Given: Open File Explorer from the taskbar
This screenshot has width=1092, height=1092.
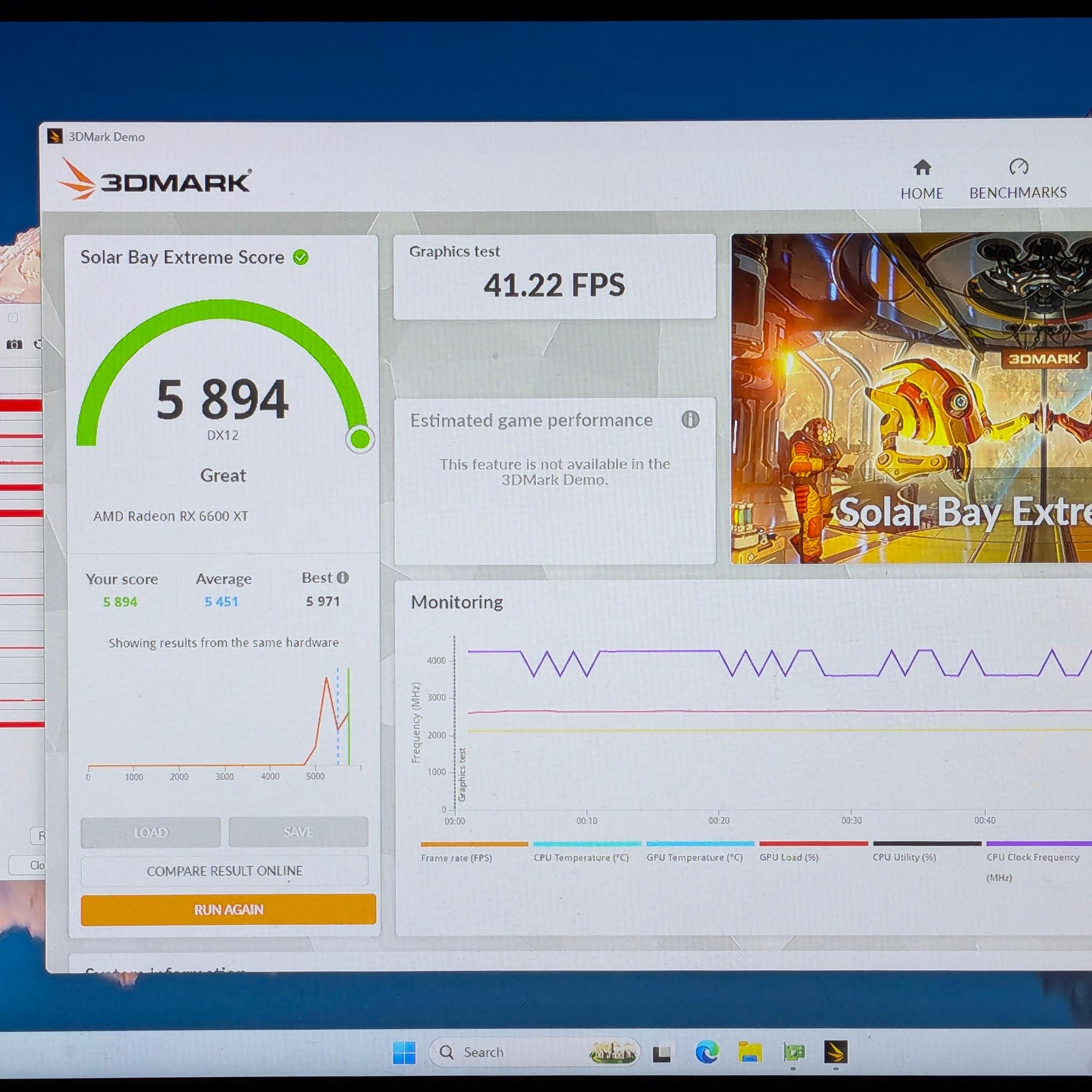Looking at the screenshot, I should 750,1053.
